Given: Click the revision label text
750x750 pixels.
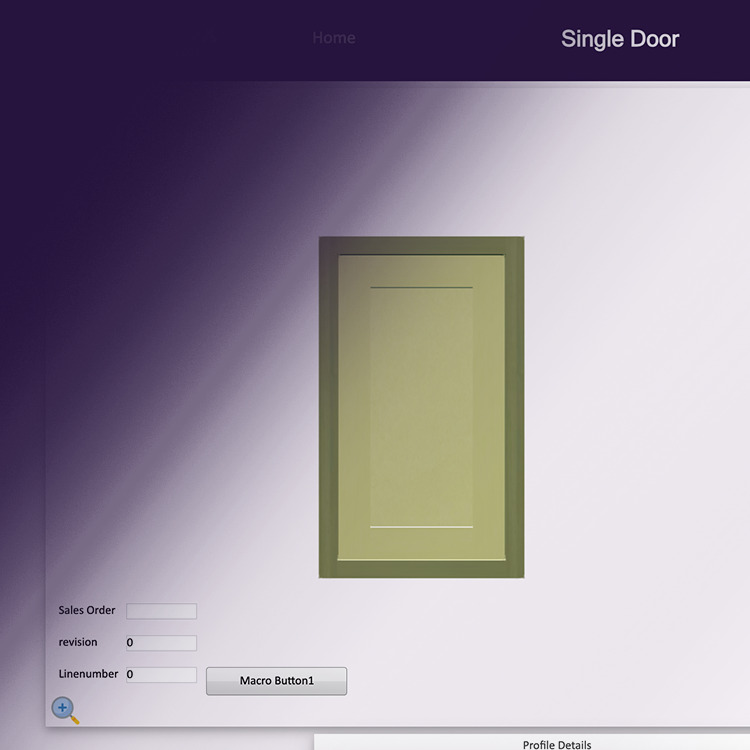Looking at the screenshot, I should pos(77,642).
